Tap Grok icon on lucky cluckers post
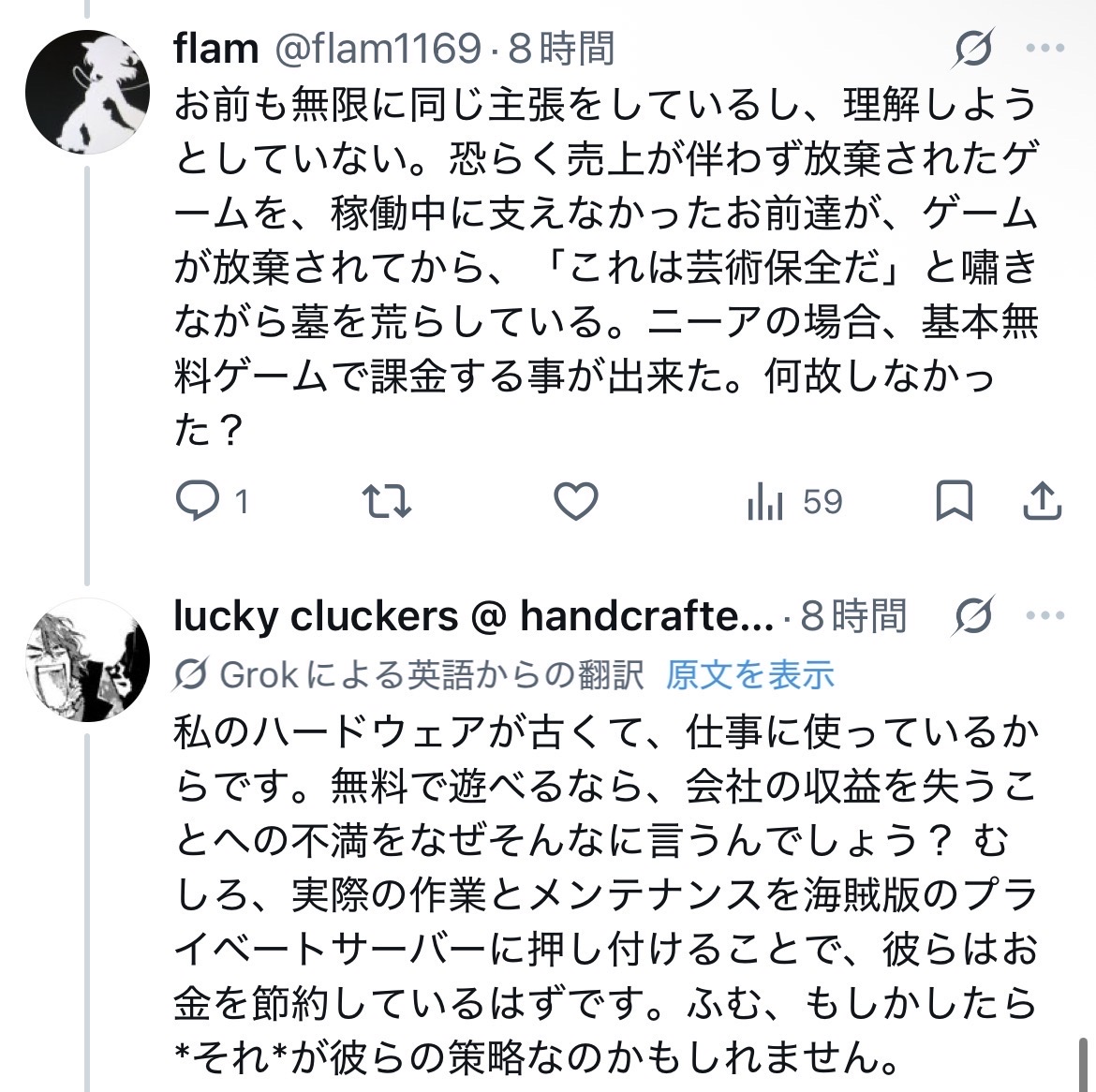This screenshot has height=1092, width=1096. pos(973,616)
